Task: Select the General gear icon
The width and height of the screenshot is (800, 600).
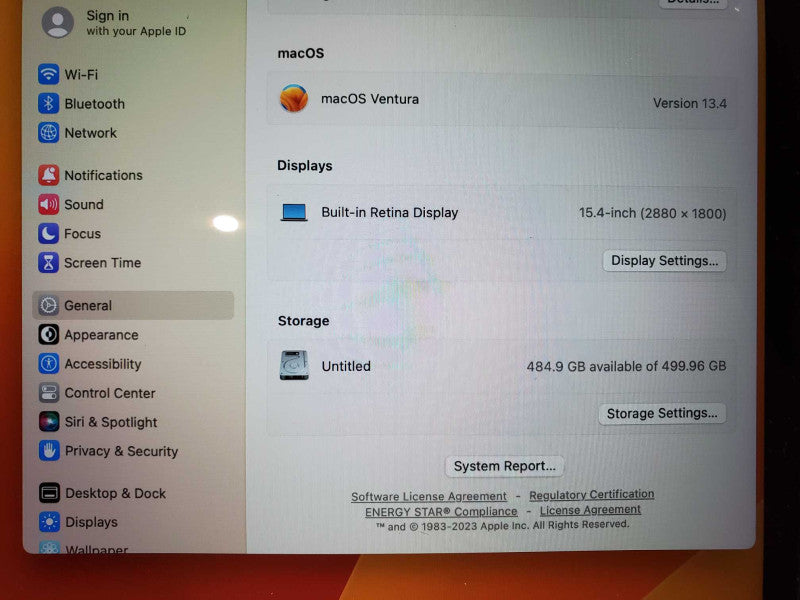Action: pos(48,305)
